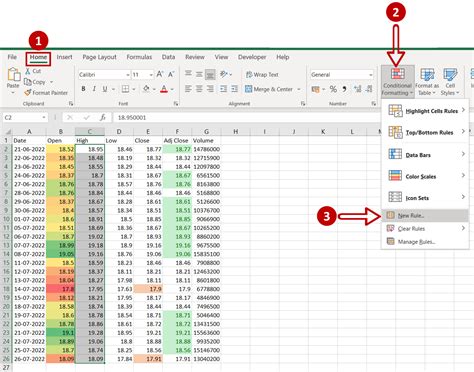Click the Increase Decimal icon
This screenshot has height=372, width=474.
[x=357, y=89]
